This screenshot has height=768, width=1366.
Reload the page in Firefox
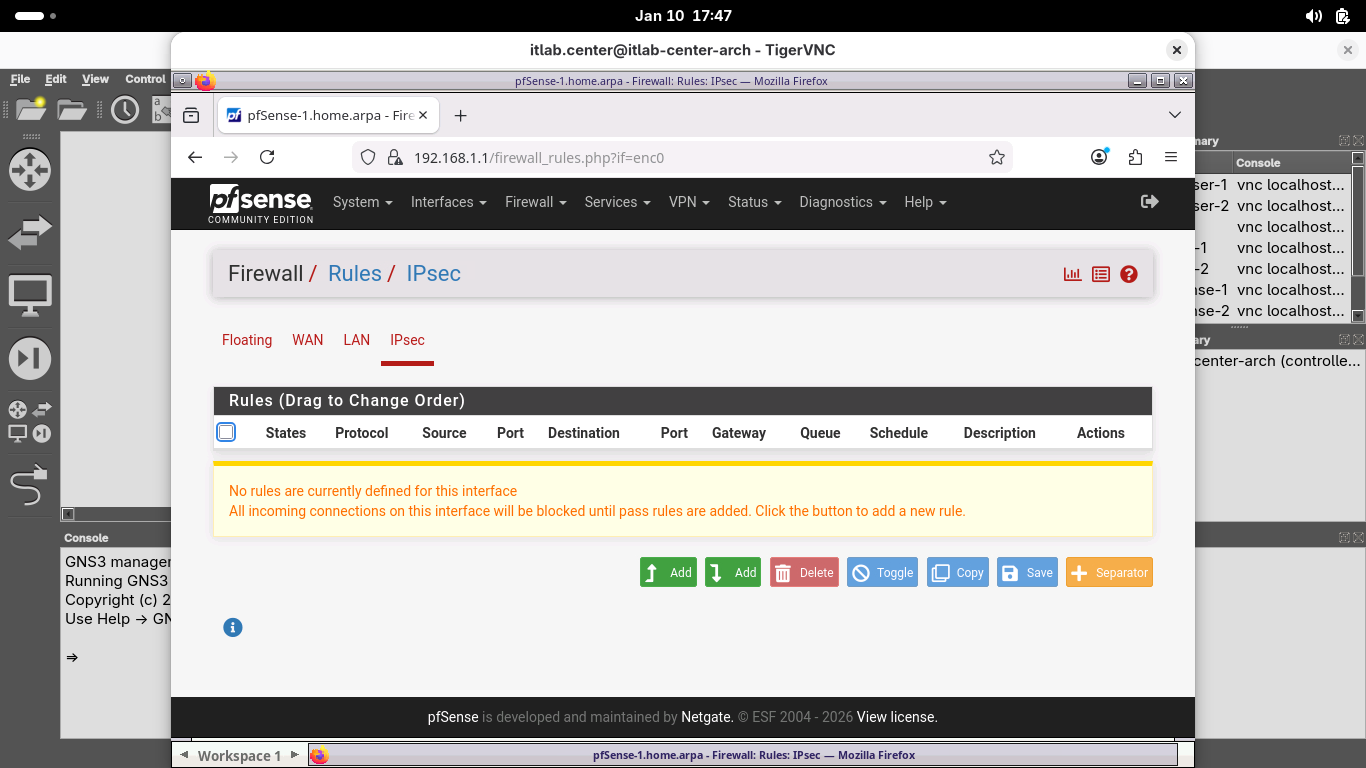tap(267, 157)
